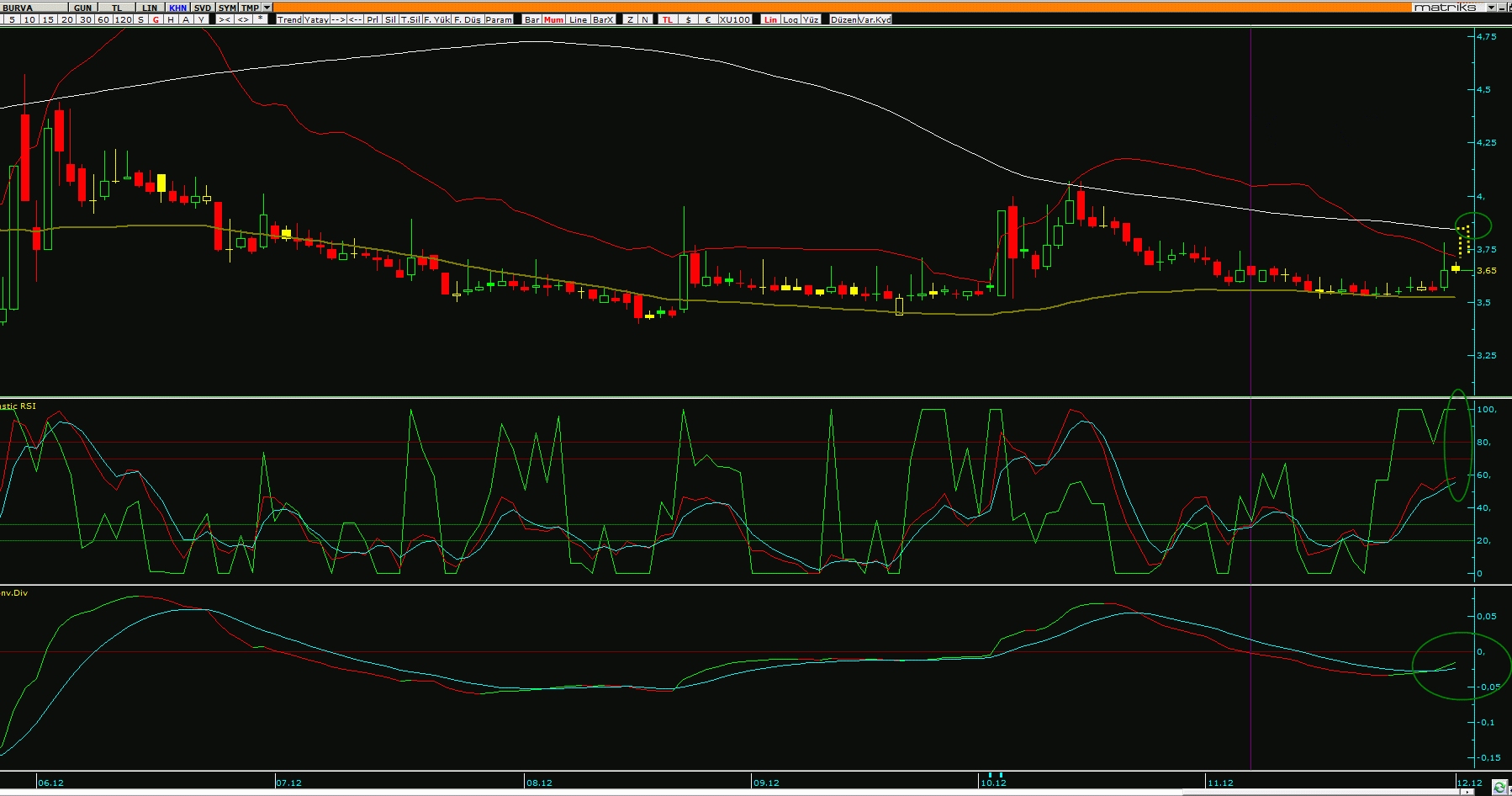
Task: Toggle Mum (candlestick) chart type
Action: click(553, 19)
